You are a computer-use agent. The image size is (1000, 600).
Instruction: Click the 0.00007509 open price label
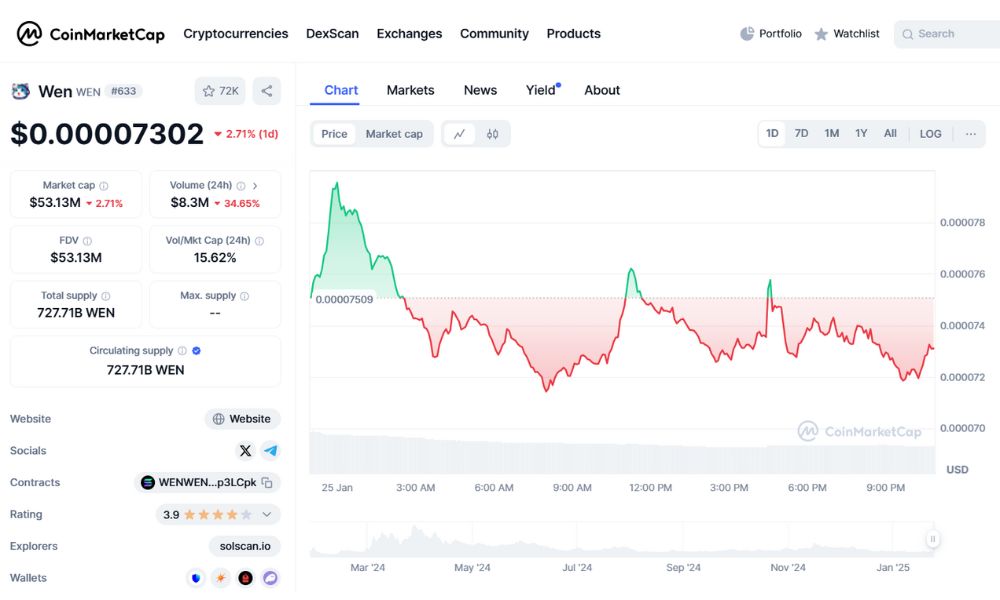[x=344, y=300]
